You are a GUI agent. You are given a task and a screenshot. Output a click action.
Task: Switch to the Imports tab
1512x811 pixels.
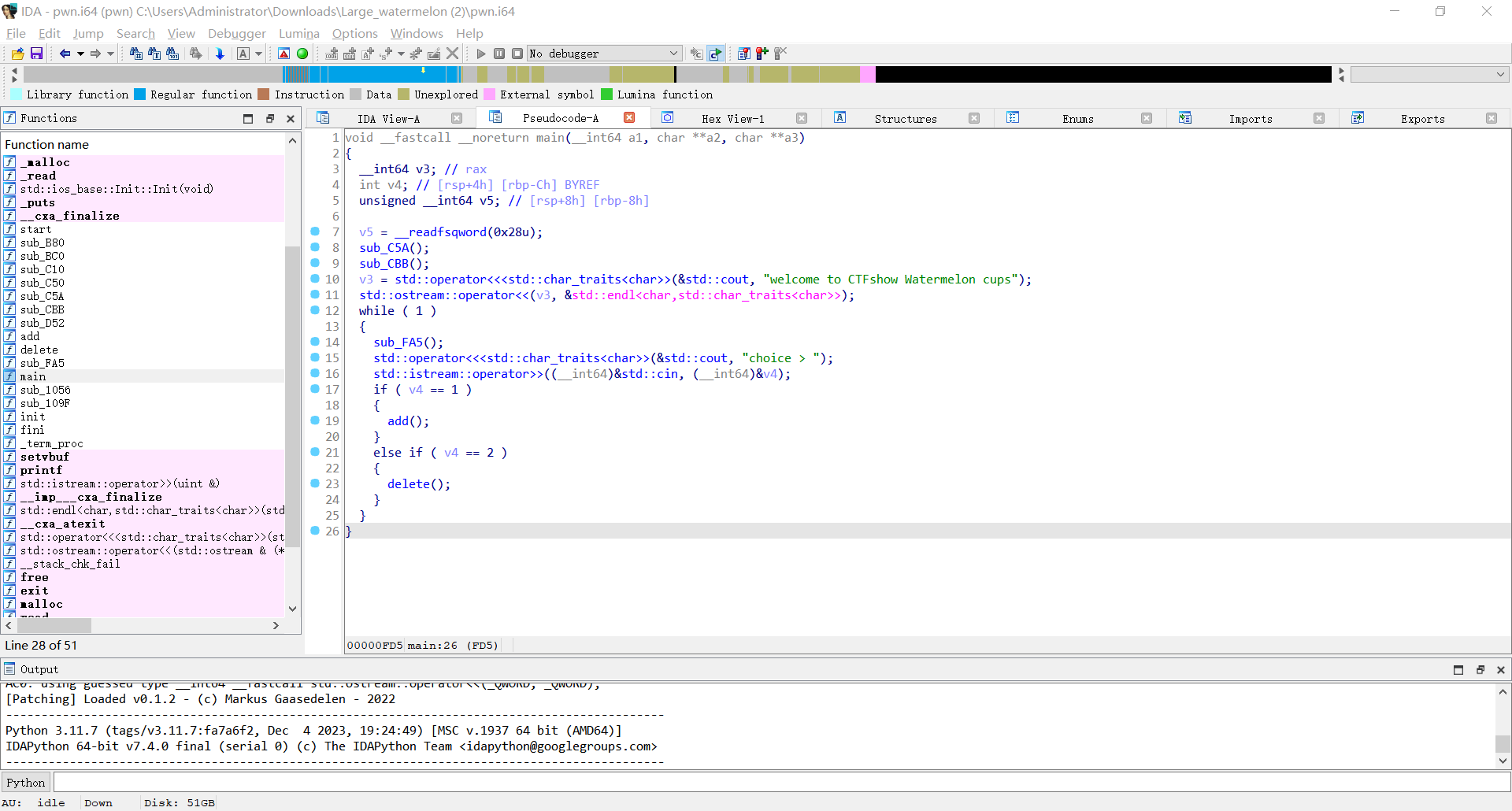[1251, 118]
